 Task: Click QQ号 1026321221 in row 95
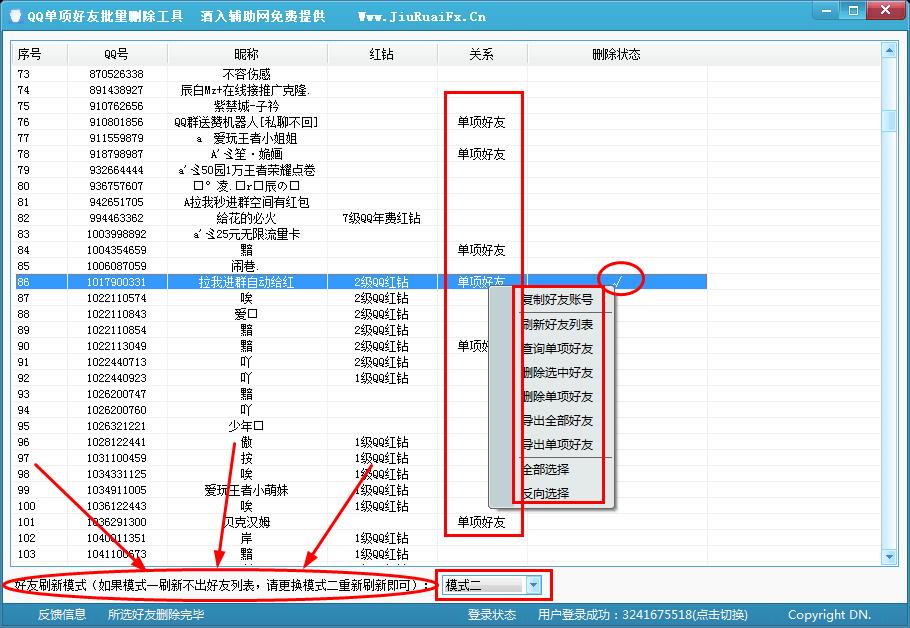pyautogui.click(x=116, y=426)
